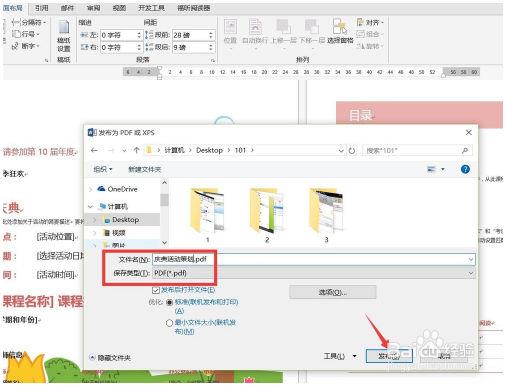Open the Developer ribbon tab
The width and height of the screenshot is (506, 386).
(x=151, y=8)
